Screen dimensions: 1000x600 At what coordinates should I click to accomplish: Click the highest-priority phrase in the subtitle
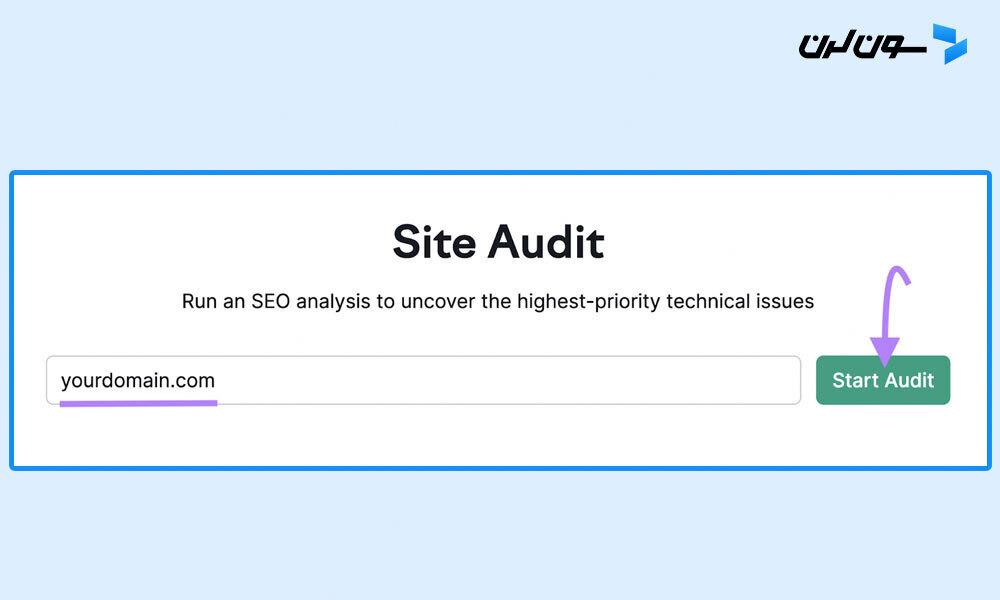[x=588, y=301]
